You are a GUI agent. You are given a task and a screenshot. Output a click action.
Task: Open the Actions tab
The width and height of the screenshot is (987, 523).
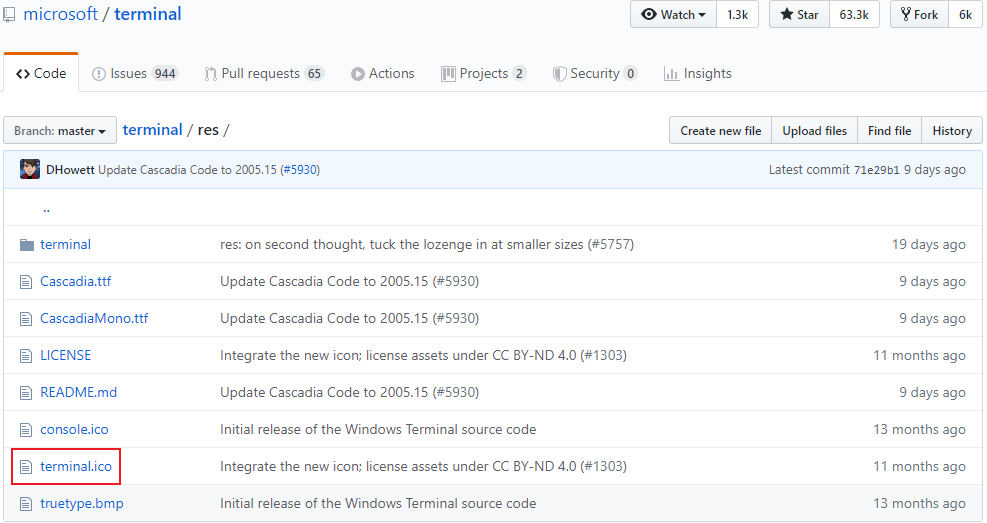pos(383,74)
